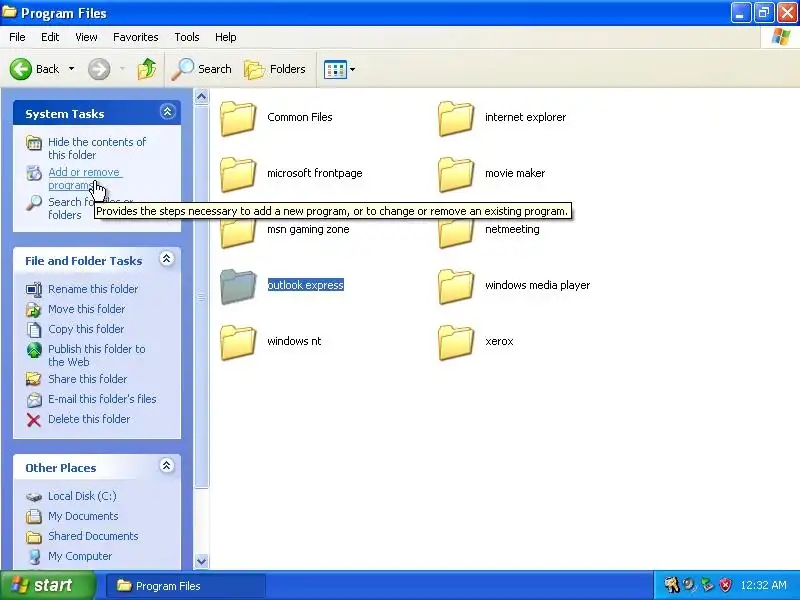The image size is (800, 600).
Task: Click the Up one level folder icon
Action: tap(147, 69)
